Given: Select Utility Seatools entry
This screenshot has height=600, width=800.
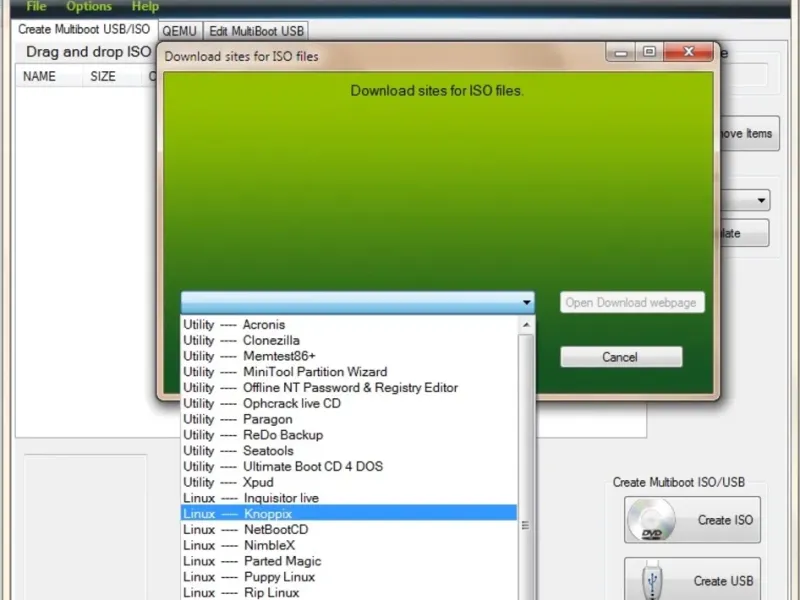Looking at the screenshot, I should 349,451.
